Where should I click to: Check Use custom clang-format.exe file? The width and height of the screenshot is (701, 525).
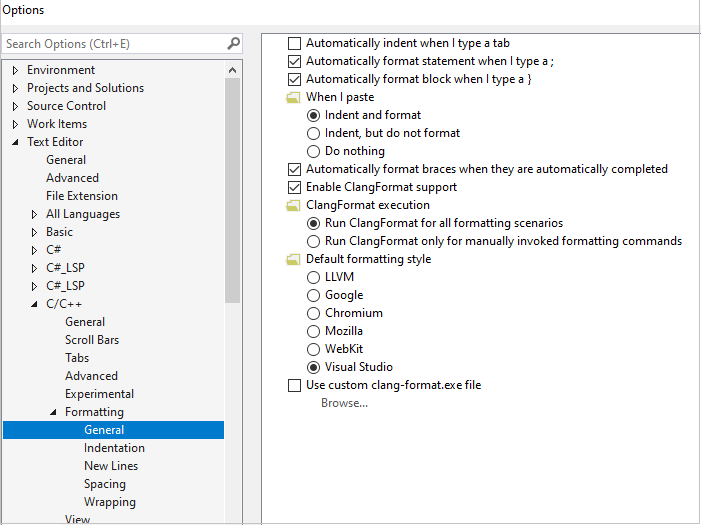point(294,385)
